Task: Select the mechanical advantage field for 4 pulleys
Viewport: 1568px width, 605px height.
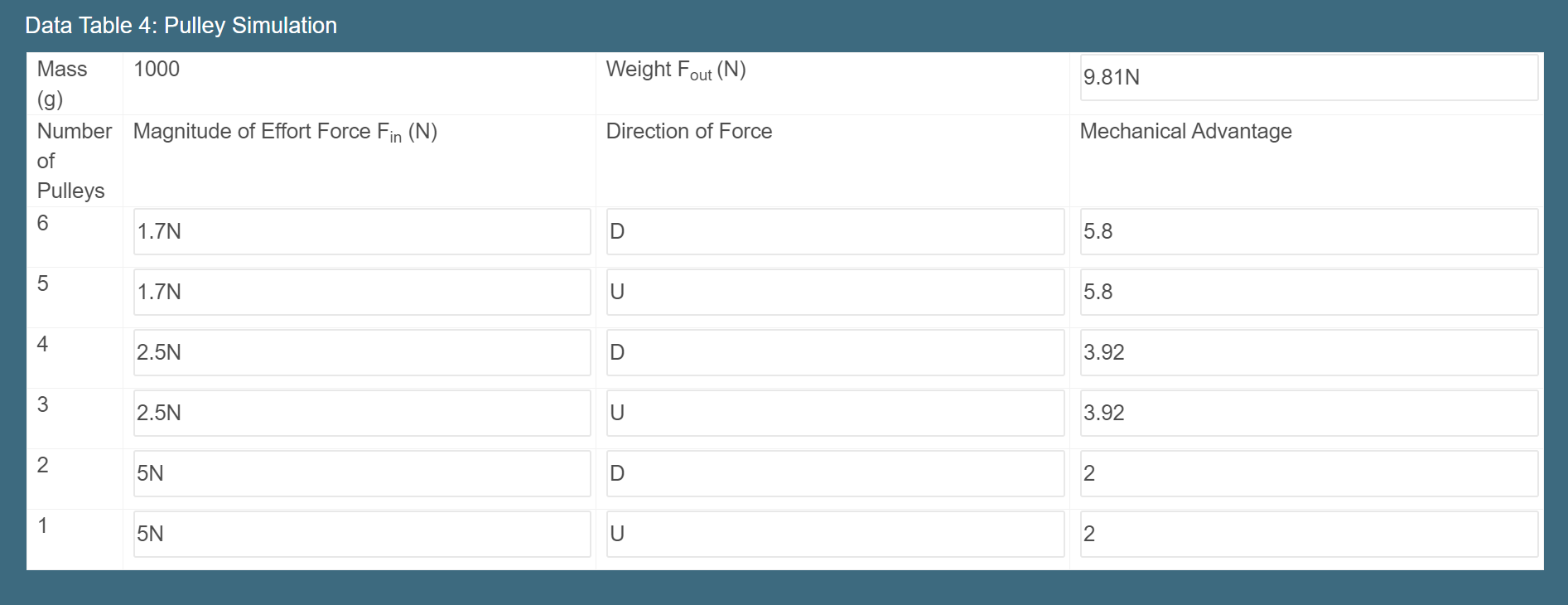Action: click(x=1309, y=352)
